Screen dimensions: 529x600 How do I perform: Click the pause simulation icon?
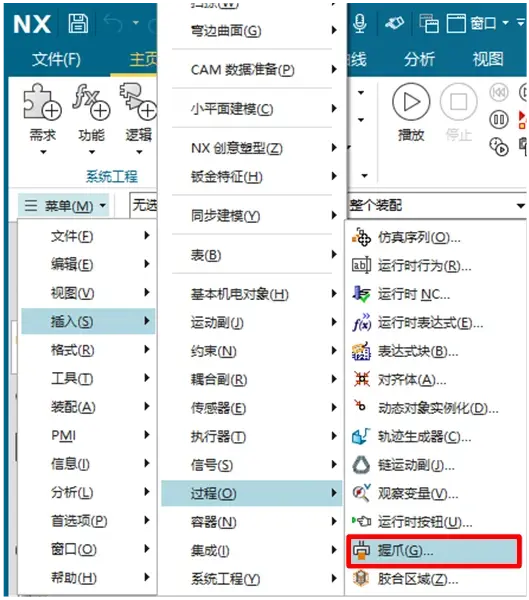click(499, 120)
